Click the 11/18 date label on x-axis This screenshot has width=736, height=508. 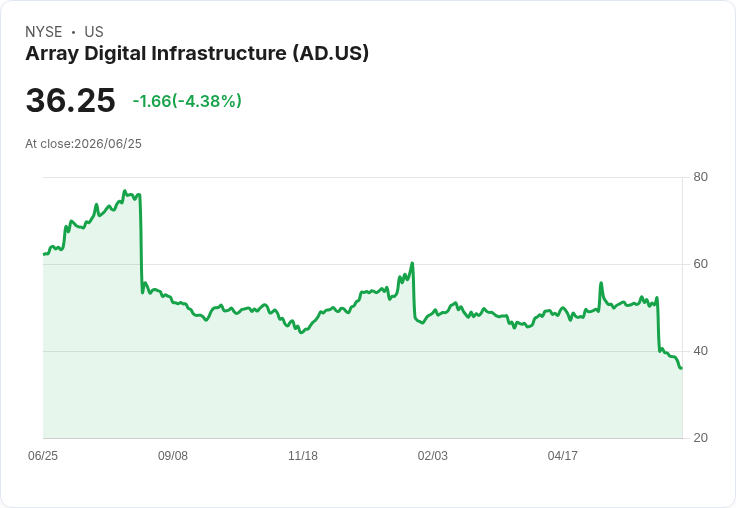click(x=303, y=456)
